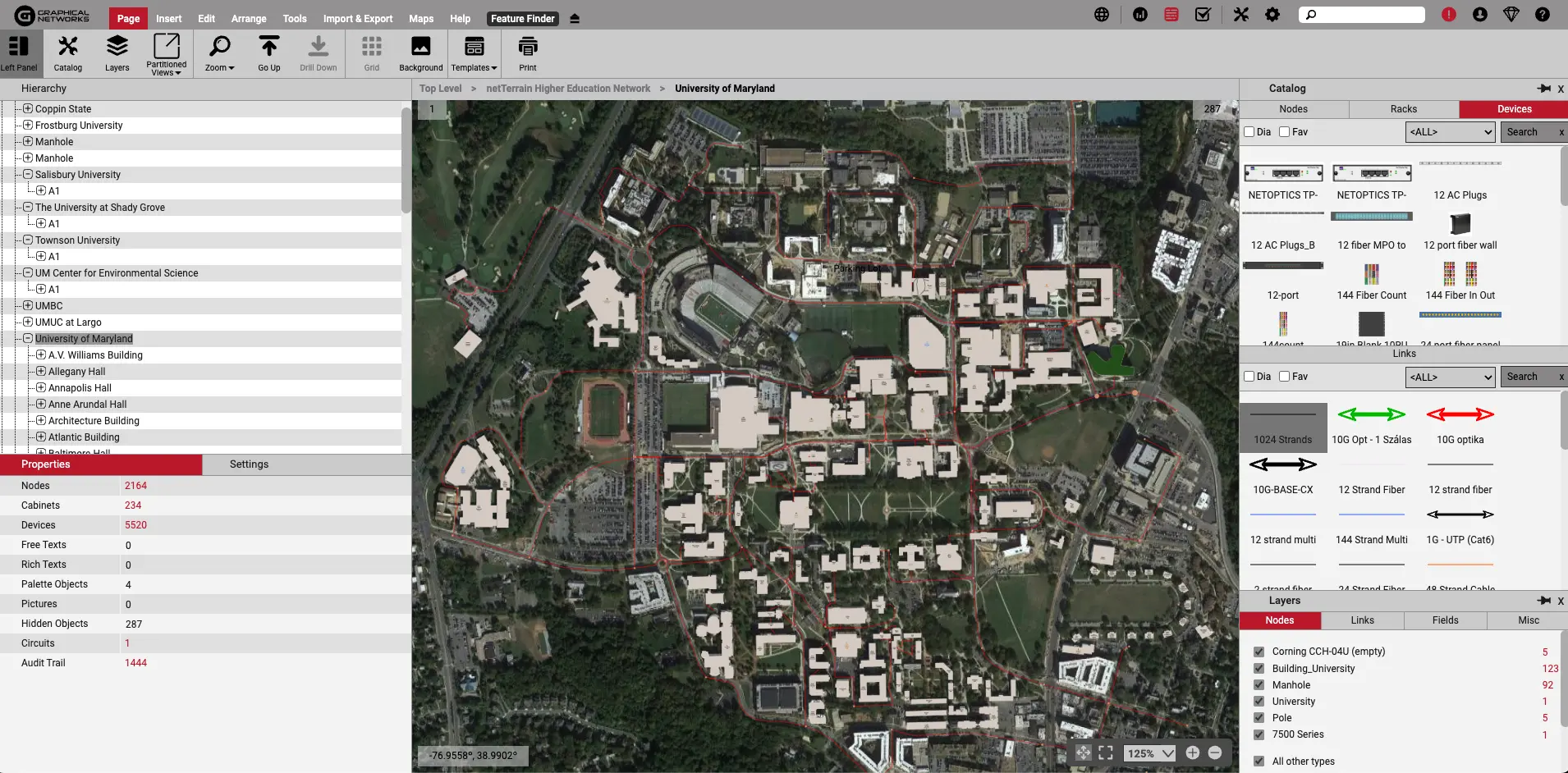The height and width of the screenshot is (773, 1568).
Task: Open the dashboard gauge icon
Action: 1140,15
